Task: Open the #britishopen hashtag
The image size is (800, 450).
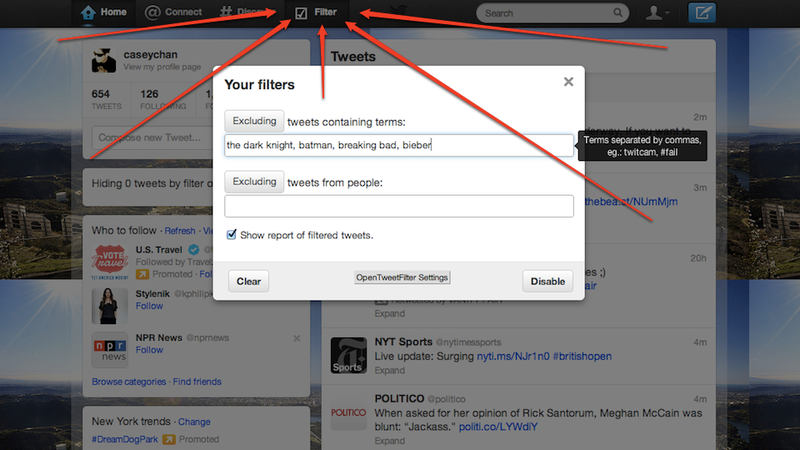Action: [x=582, y=356]
